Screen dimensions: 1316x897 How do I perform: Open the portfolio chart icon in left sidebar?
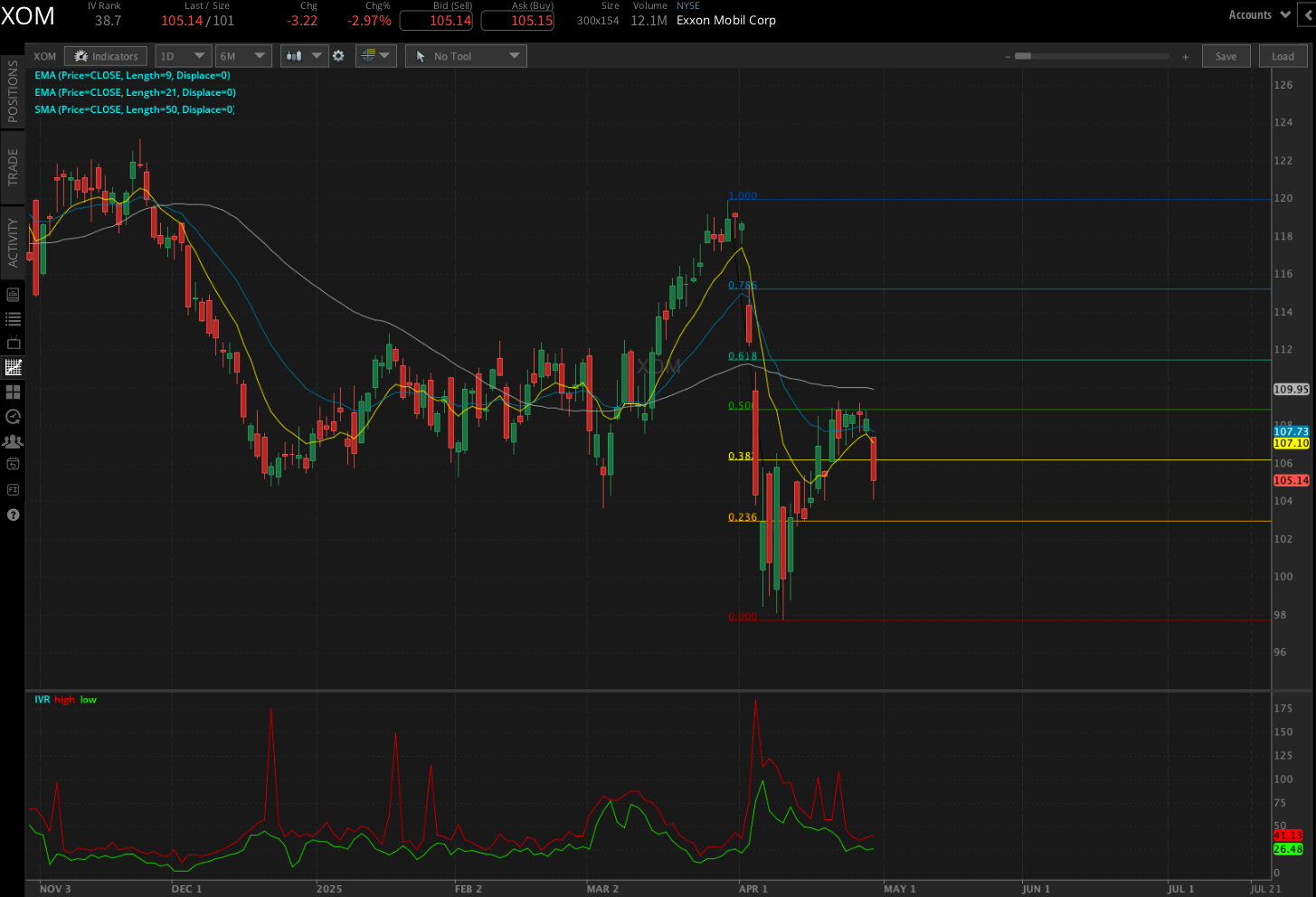click(13, 295)
